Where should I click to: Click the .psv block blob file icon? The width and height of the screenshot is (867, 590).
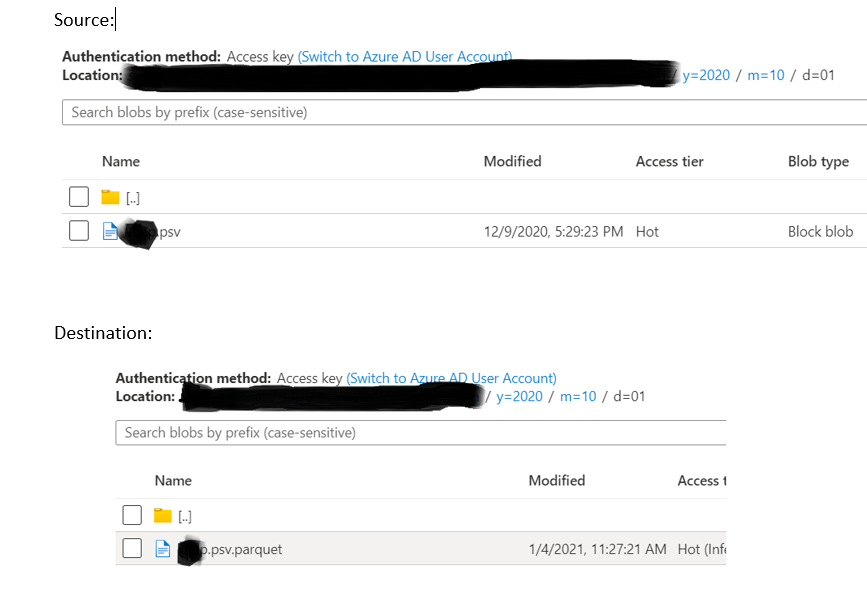110,230
